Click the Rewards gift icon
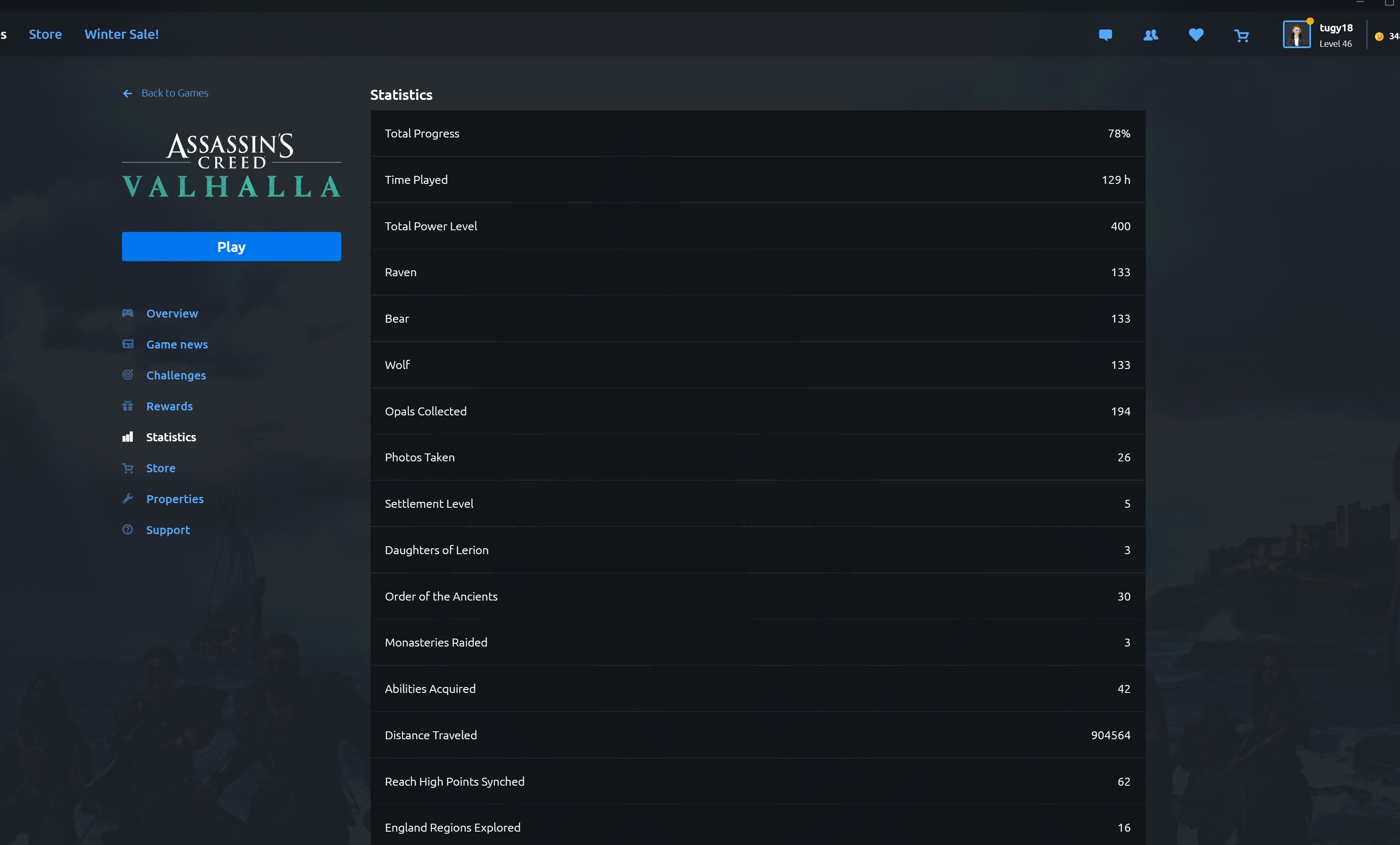 (127, 406)
